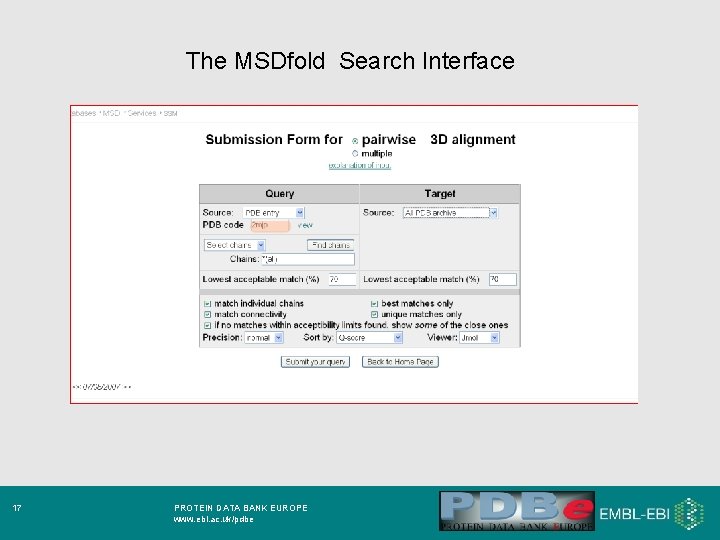Click the MSD breadcrumb link
The height and width of the screenshot is (540, 720).
click(x=111, y=113)
